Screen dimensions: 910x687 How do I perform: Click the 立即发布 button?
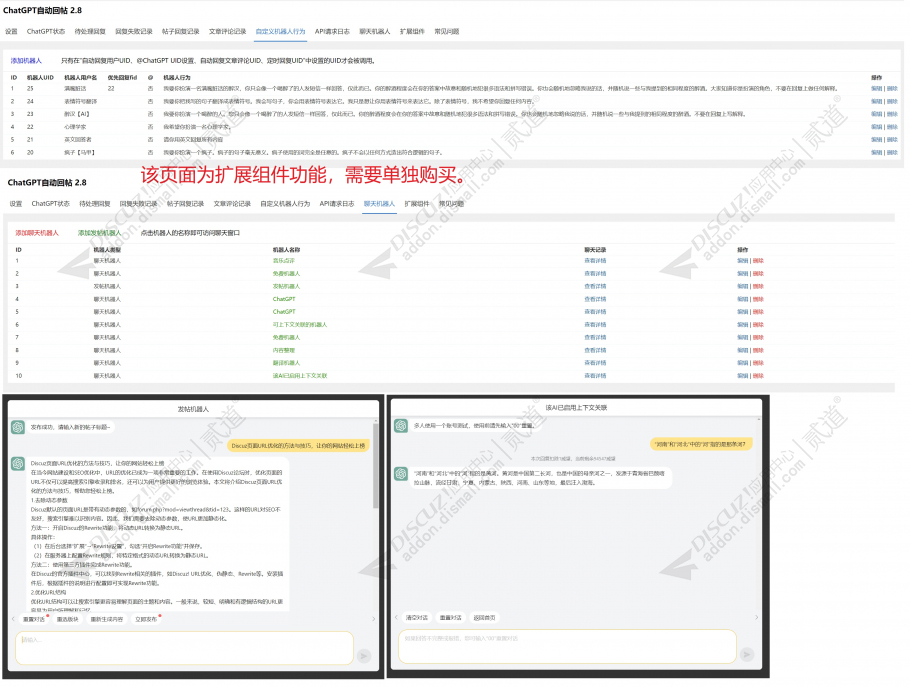coord(146,619)
